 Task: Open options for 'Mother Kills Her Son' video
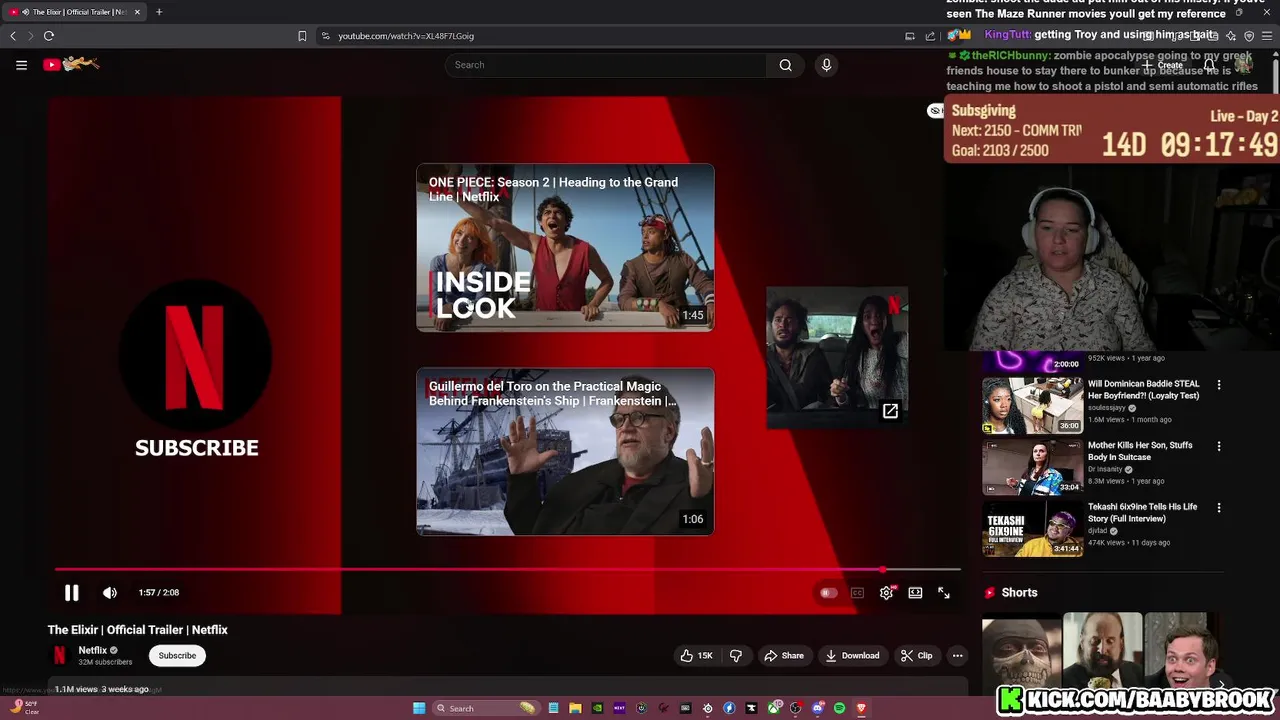1218,446
